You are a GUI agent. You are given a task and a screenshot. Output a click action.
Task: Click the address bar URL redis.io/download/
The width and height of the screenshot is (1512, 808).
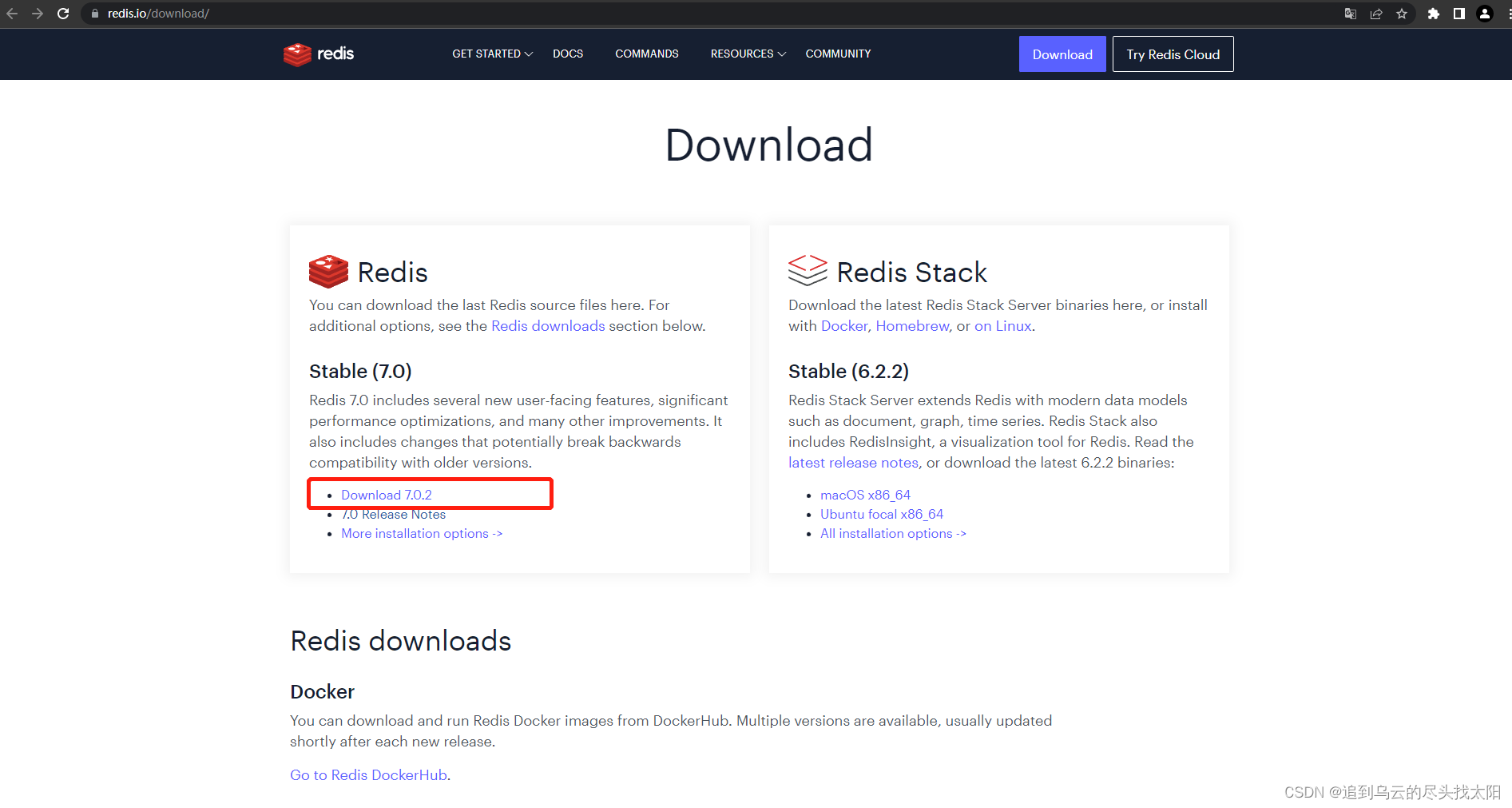(x=158, y=14)
